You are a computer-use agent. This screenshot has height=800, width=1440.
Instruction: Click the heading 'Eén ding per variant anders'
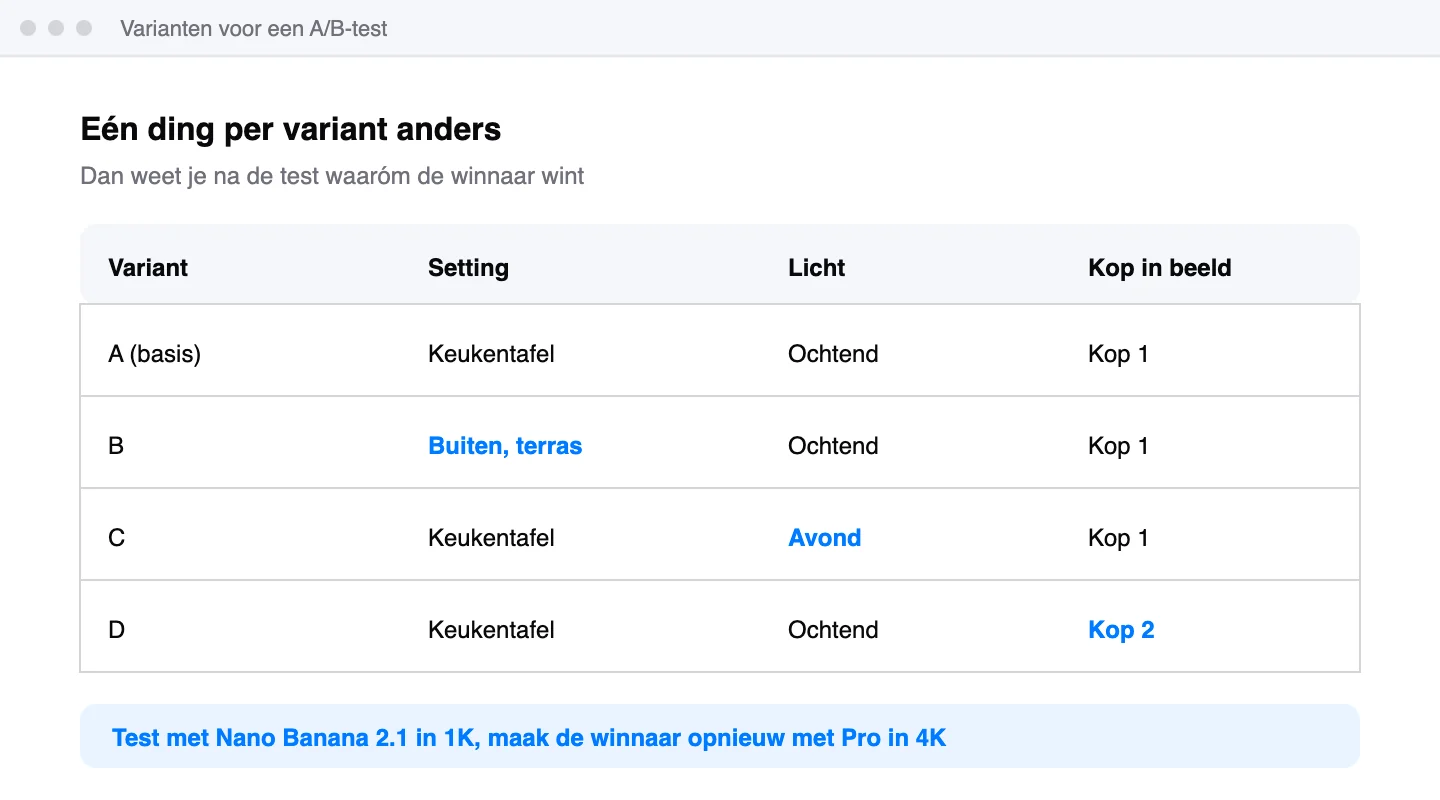[x=290, y=129]
